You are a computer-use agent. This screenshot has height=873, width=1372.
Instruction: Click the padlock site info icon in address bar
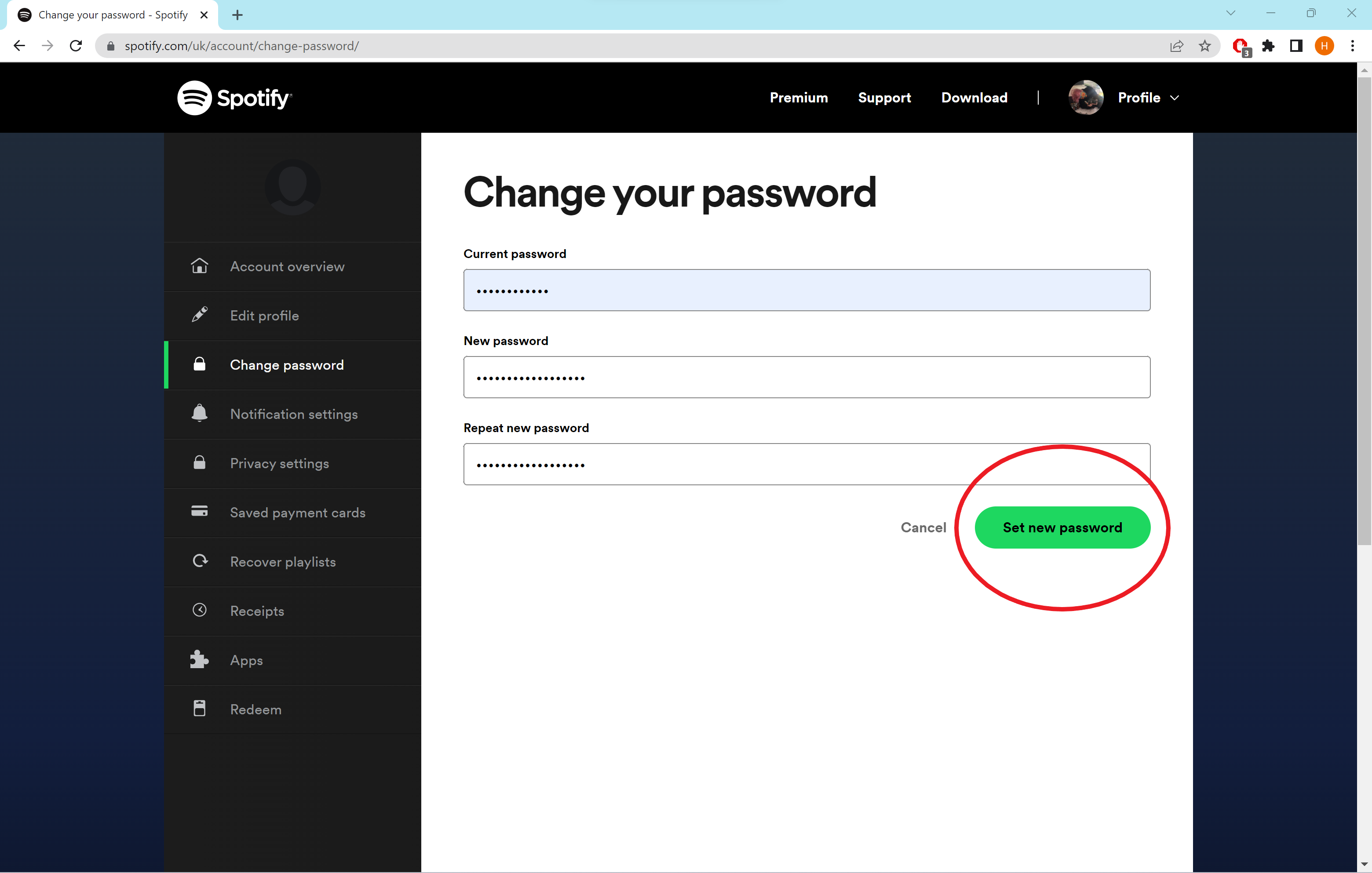pyautogui.click(x=111, y=46)
